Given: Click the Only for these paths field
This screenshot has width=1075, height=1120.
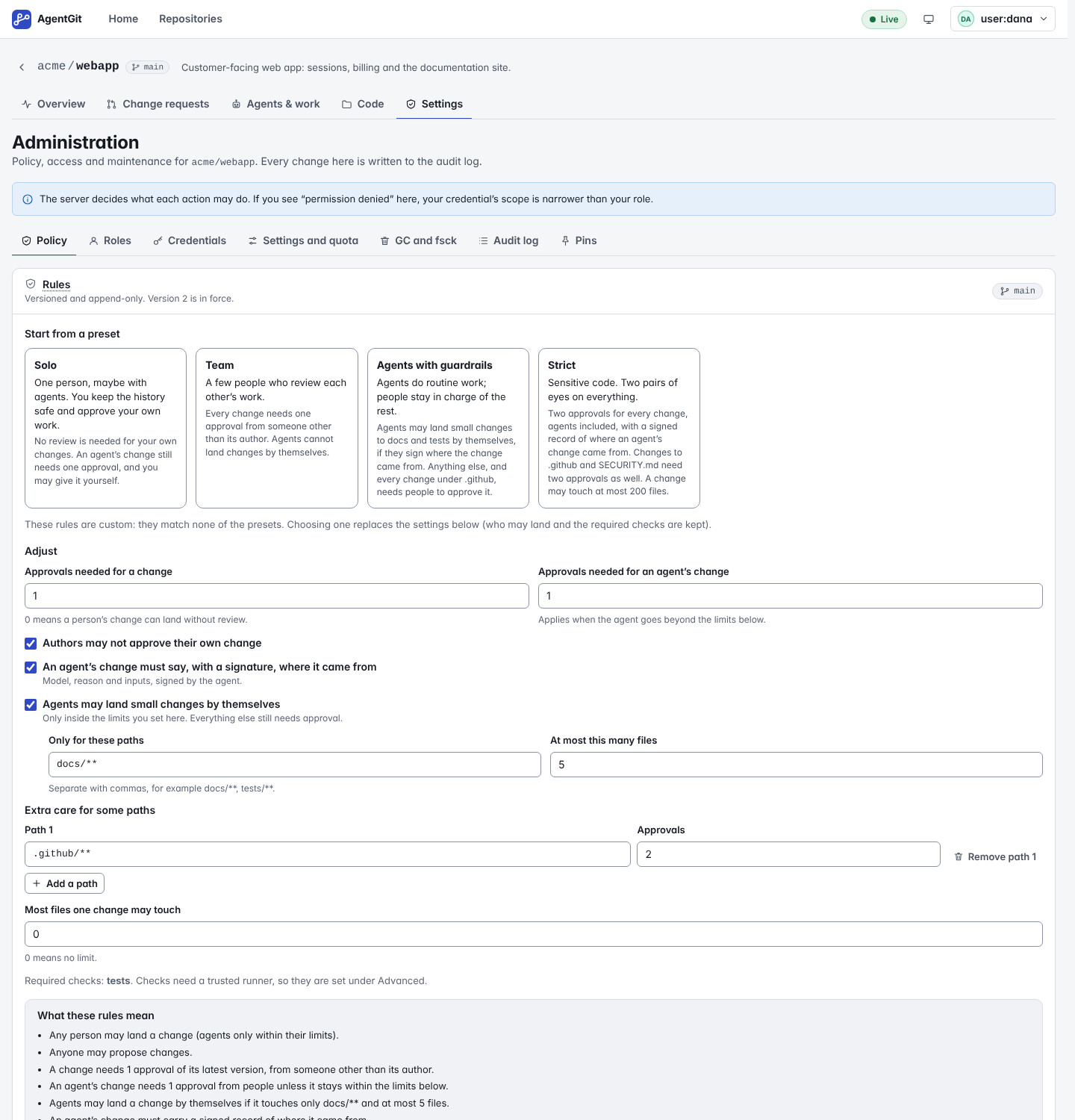Looking at the screenshot, I should coord(295,765).
